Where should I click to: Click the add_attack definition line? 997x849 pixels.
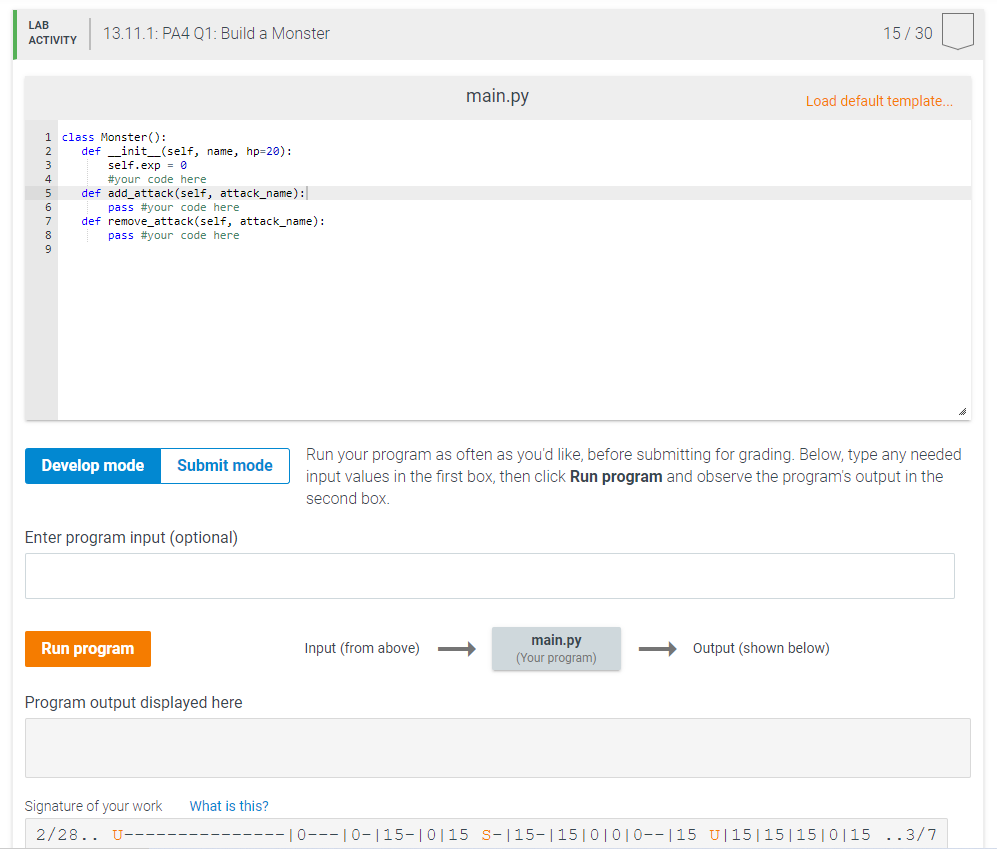(193, 193)
